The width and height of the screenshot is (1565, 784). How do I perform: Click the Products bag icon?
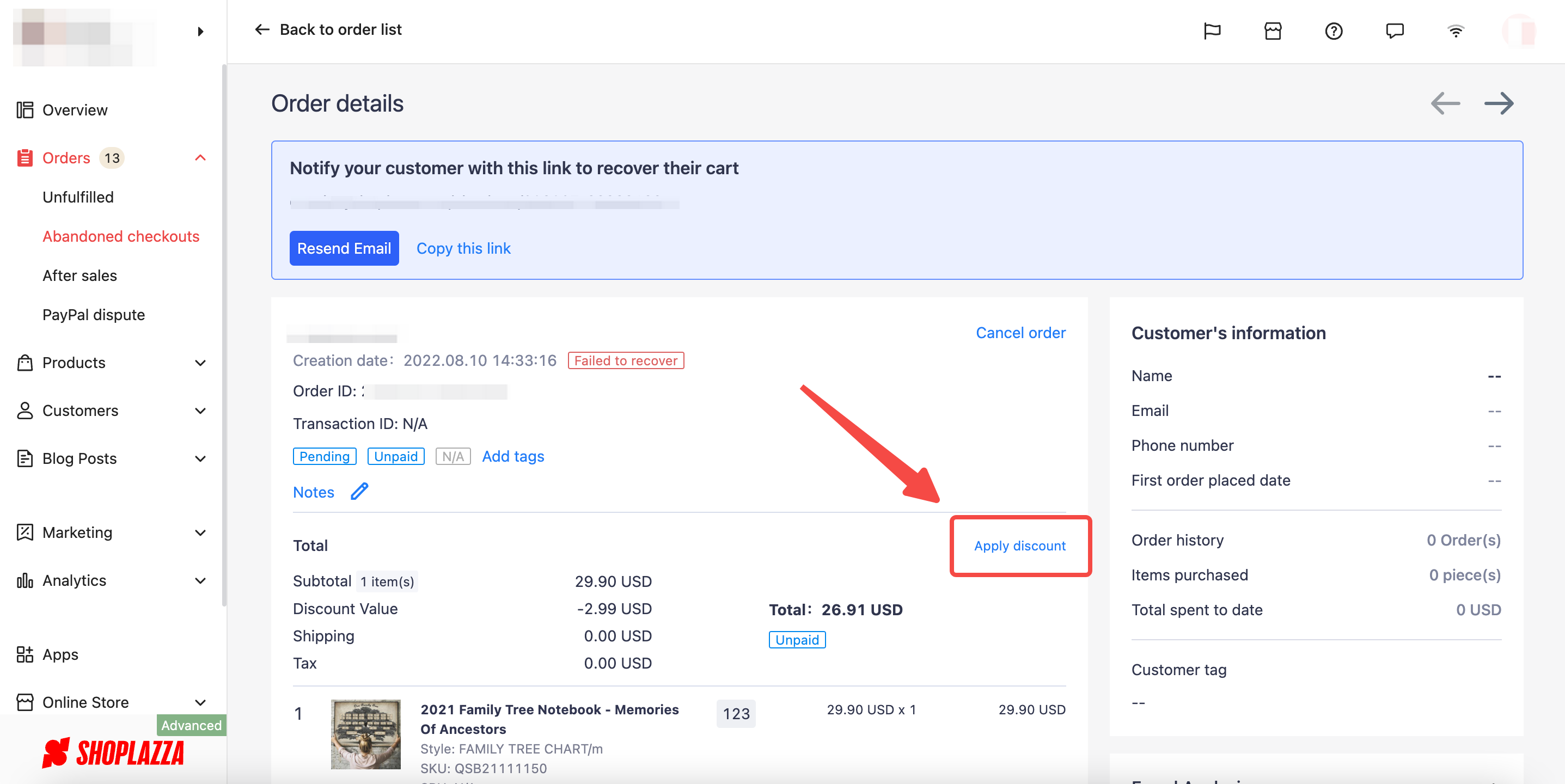click(25, 363)
